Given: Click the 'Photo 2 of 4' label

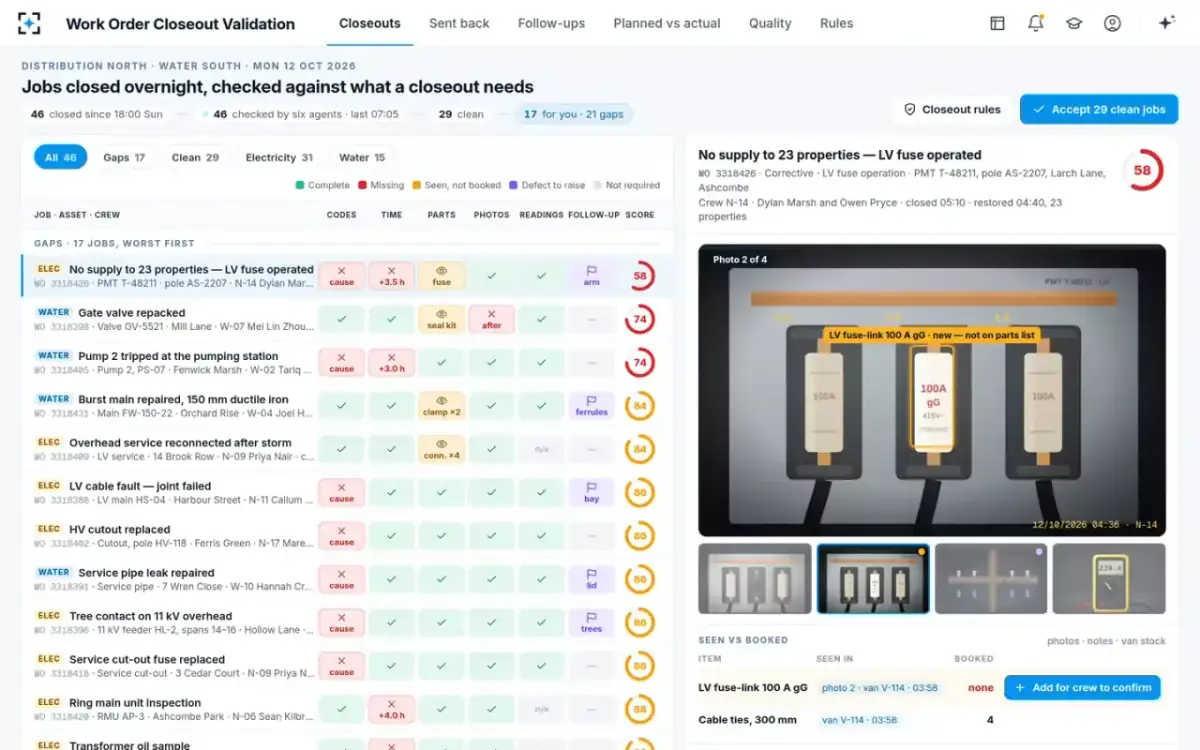Looking at the screenshot, I should 740,260.
